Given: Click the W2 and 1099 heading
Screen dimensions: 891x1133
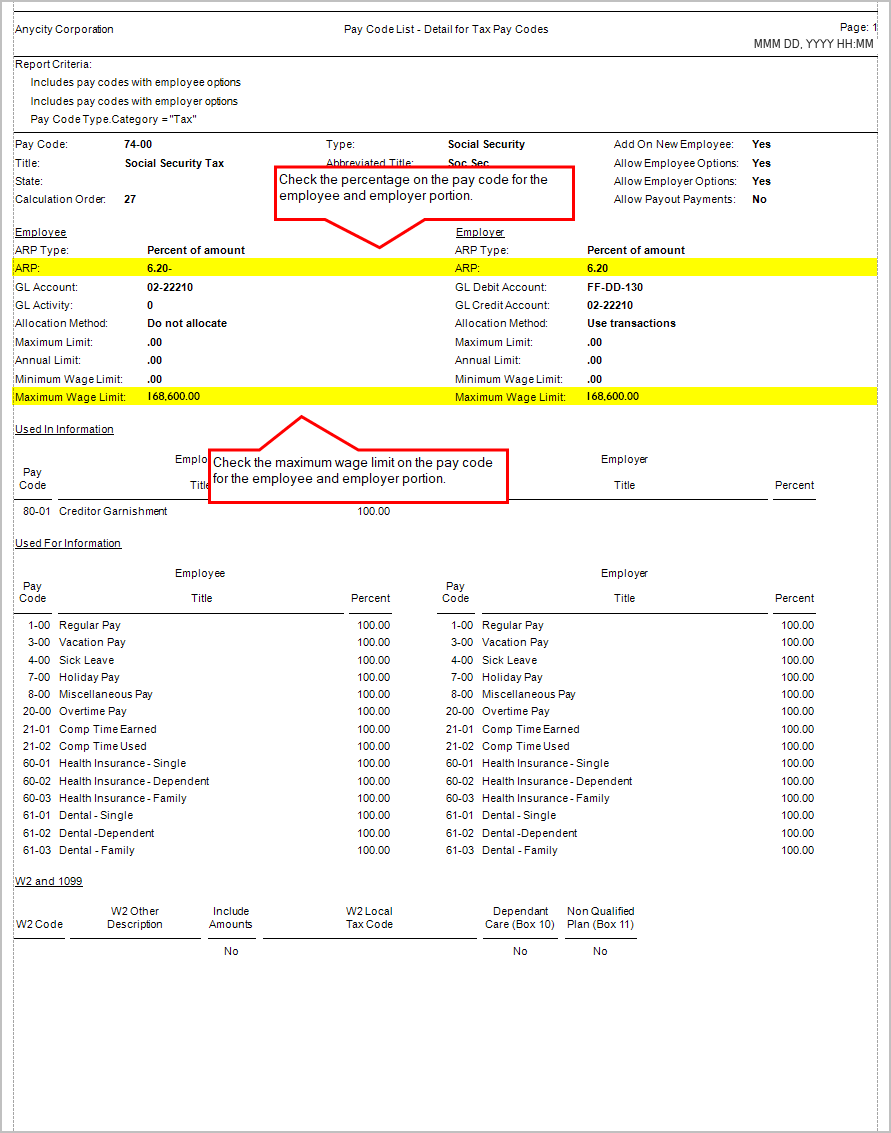Looking at the screenshot, I should [x=48, y=882].
